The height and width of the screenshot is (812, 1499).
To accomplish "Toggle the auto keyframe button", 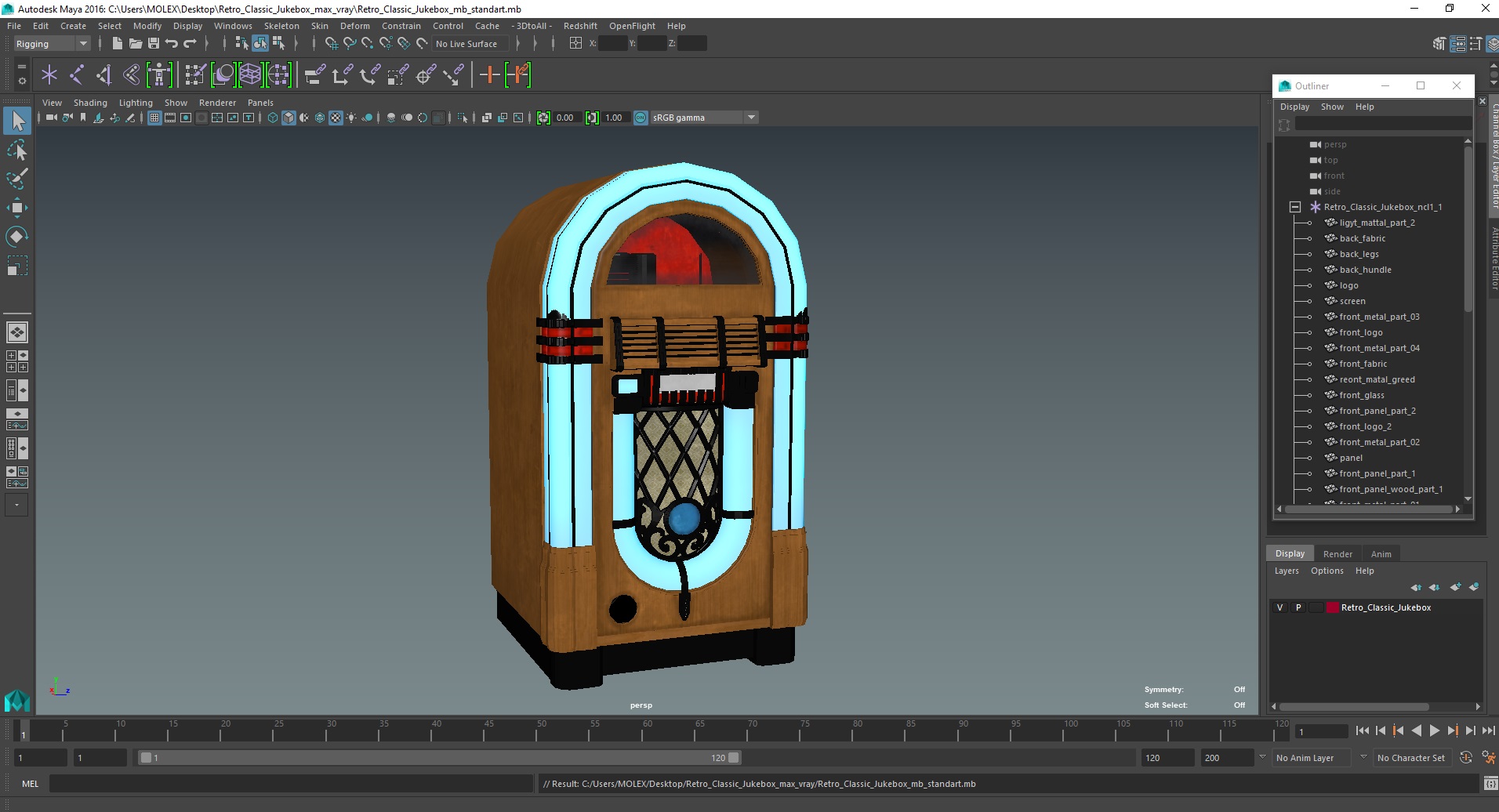I will click(x=1466, y=758).
